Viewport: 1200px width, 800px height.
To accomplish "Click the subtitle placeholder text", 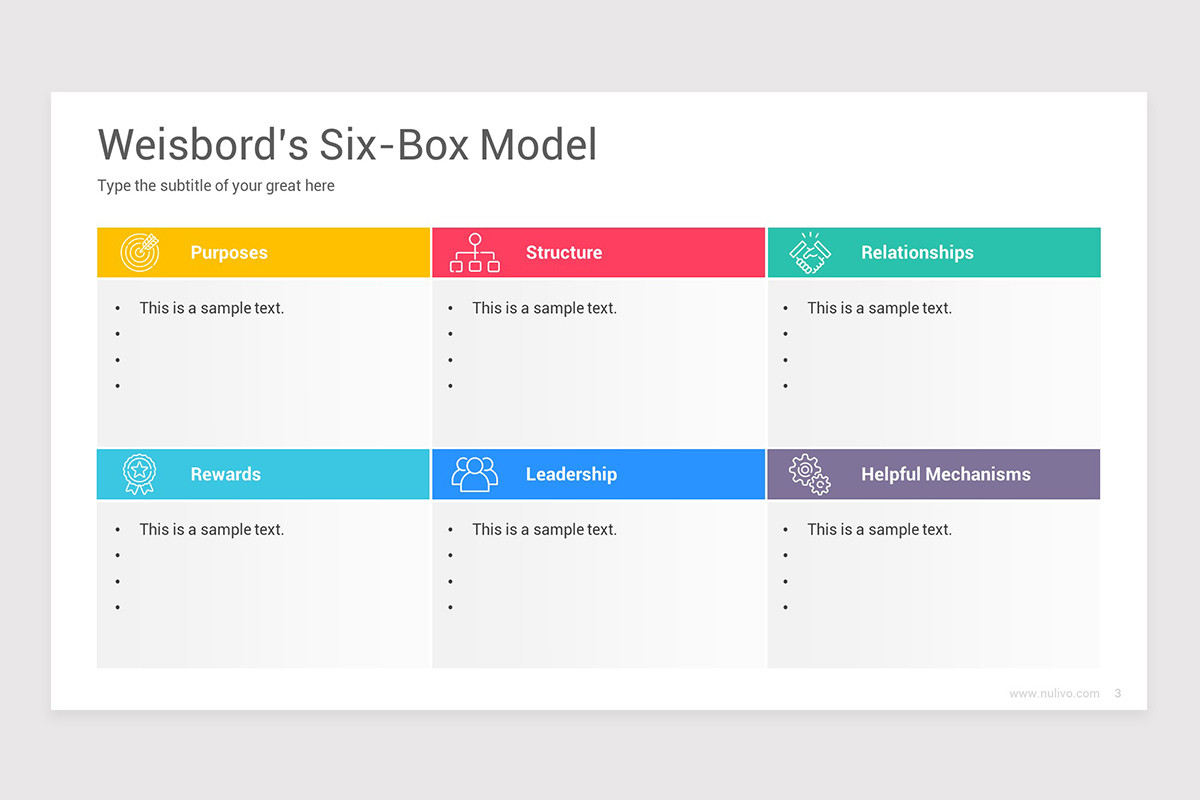I will (216, 186).
